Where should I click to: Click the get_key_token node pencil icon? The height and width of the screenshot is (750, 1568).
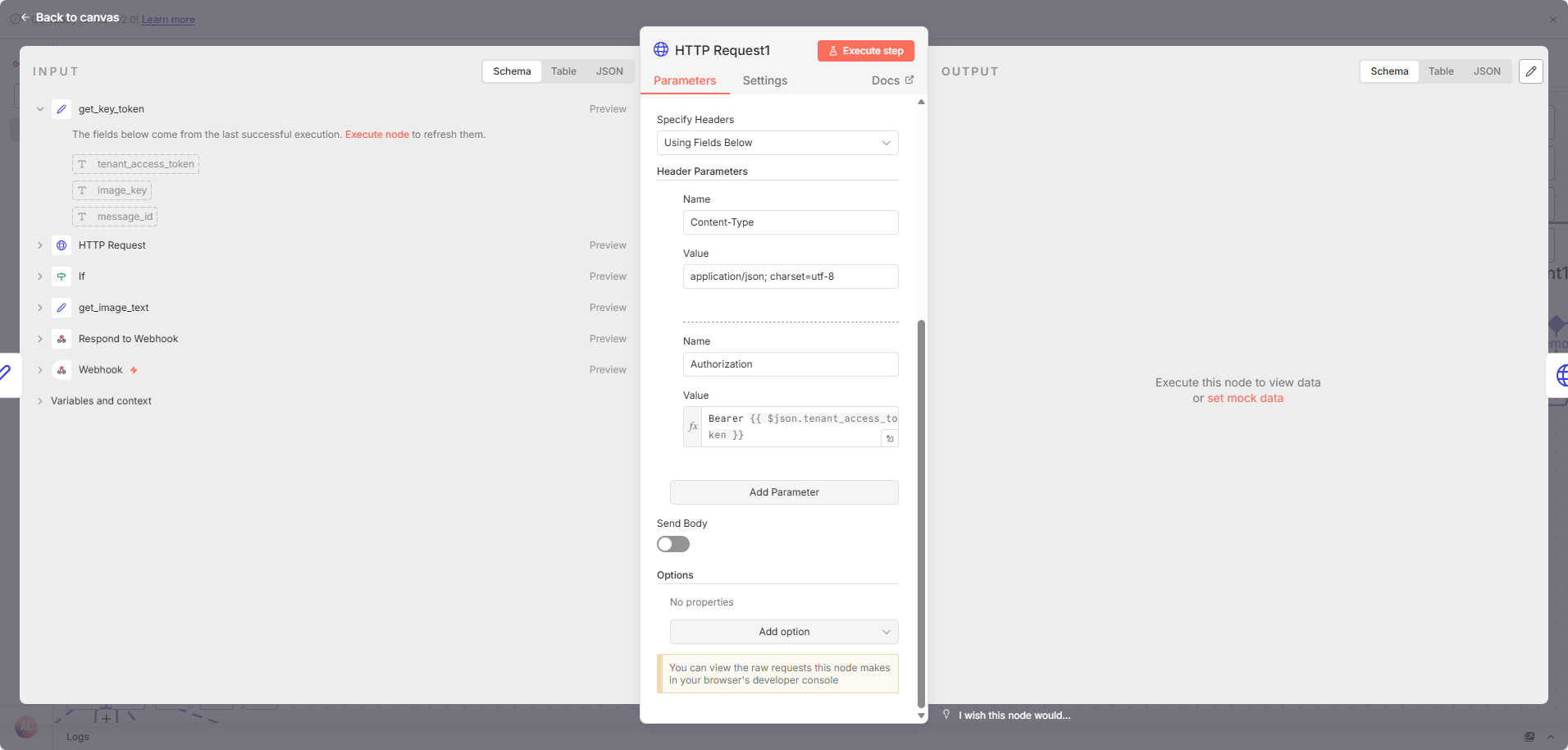point(62,109)
